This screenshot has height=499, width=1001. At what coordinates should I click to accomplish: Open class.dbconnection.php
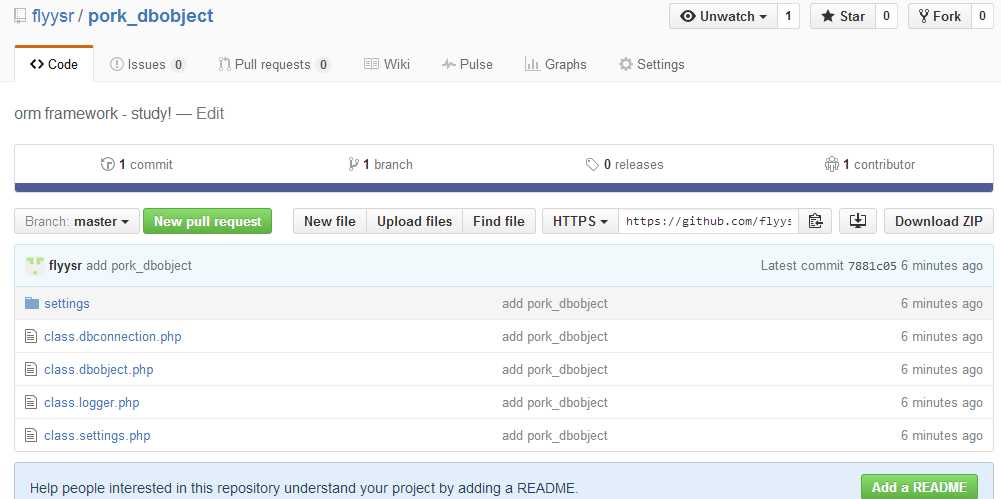[x=112, y=336]
